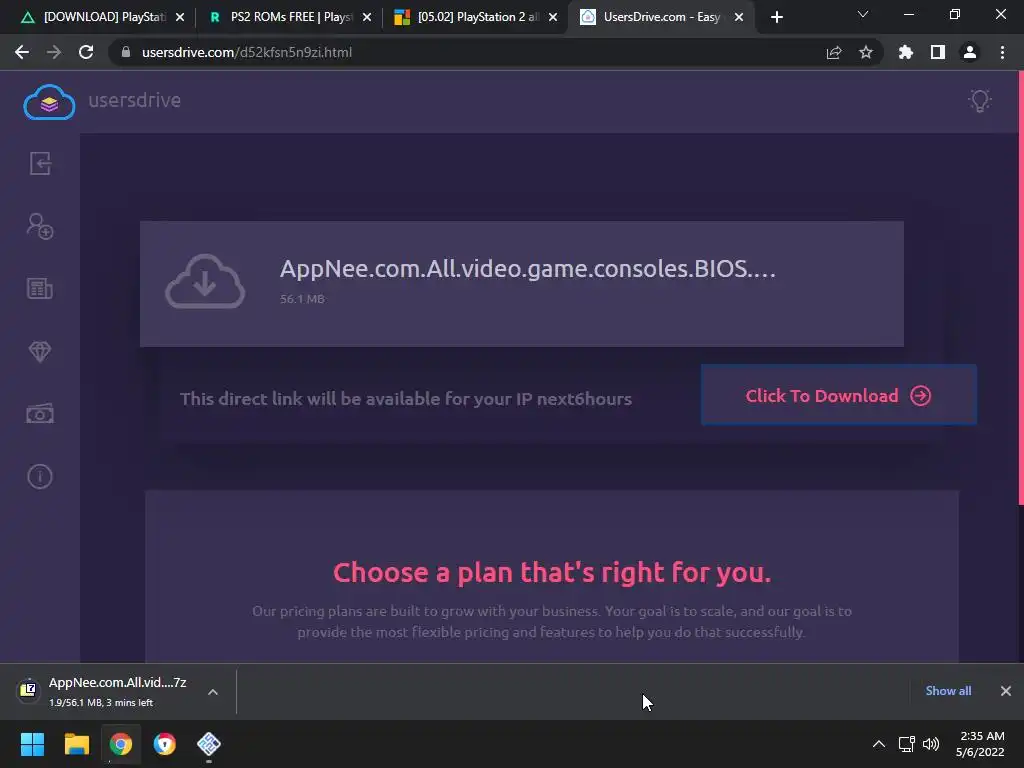
Task: Open the diamond premium sidebar icon
Action: pos(40,351)
